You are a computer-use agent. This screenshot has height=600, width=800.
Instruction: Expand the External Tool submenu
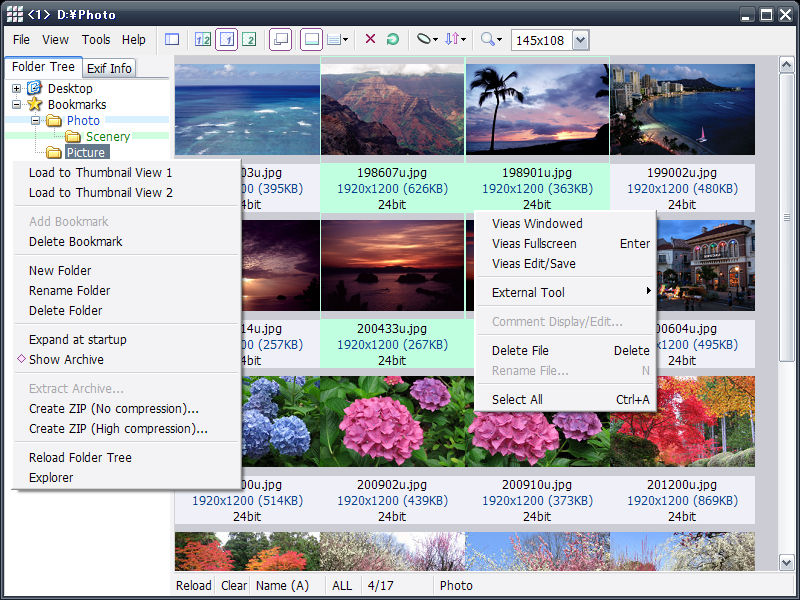coord(565,292)
